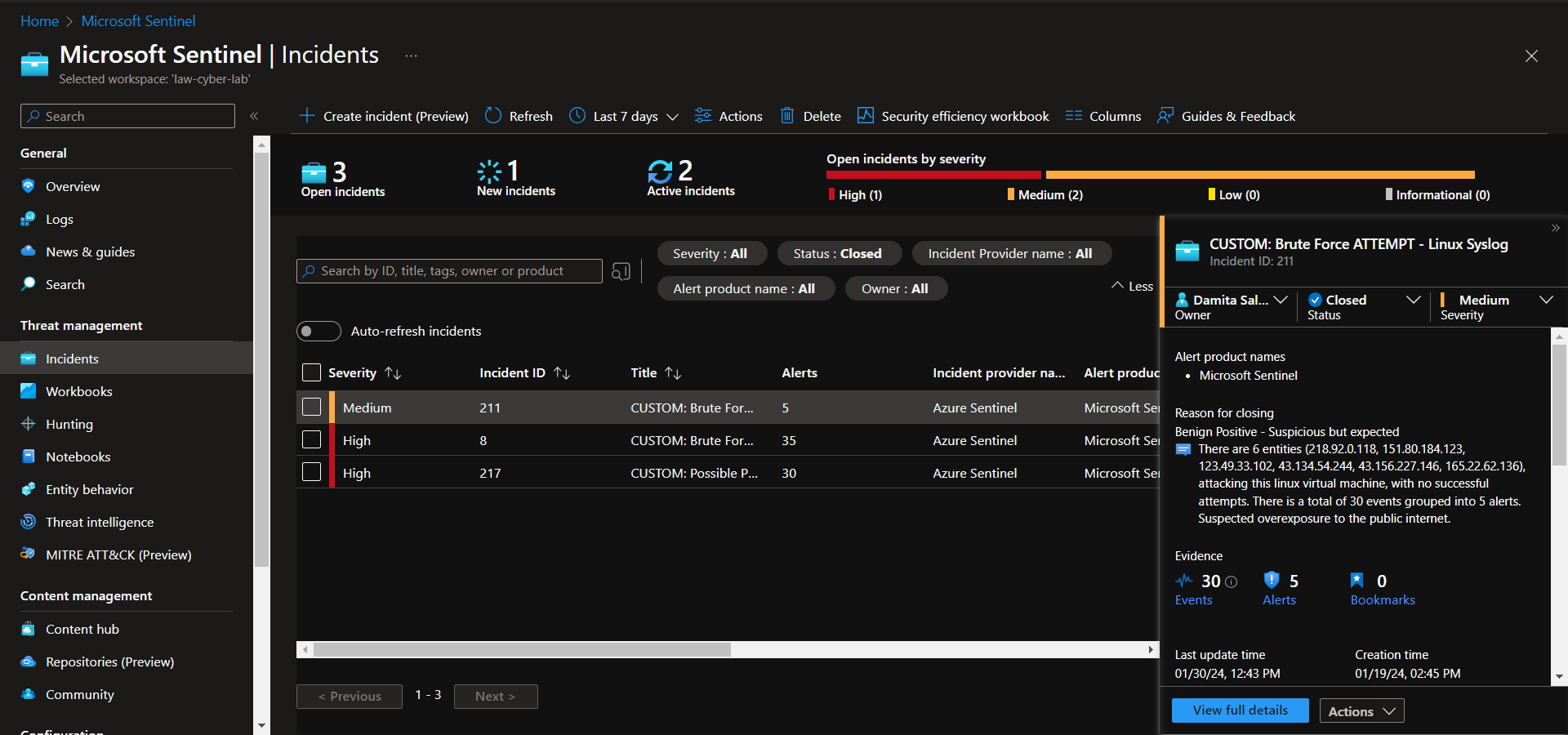Expand the Last 7 days dropdown chevron
1568x735 pixels.
pos(673,117)
